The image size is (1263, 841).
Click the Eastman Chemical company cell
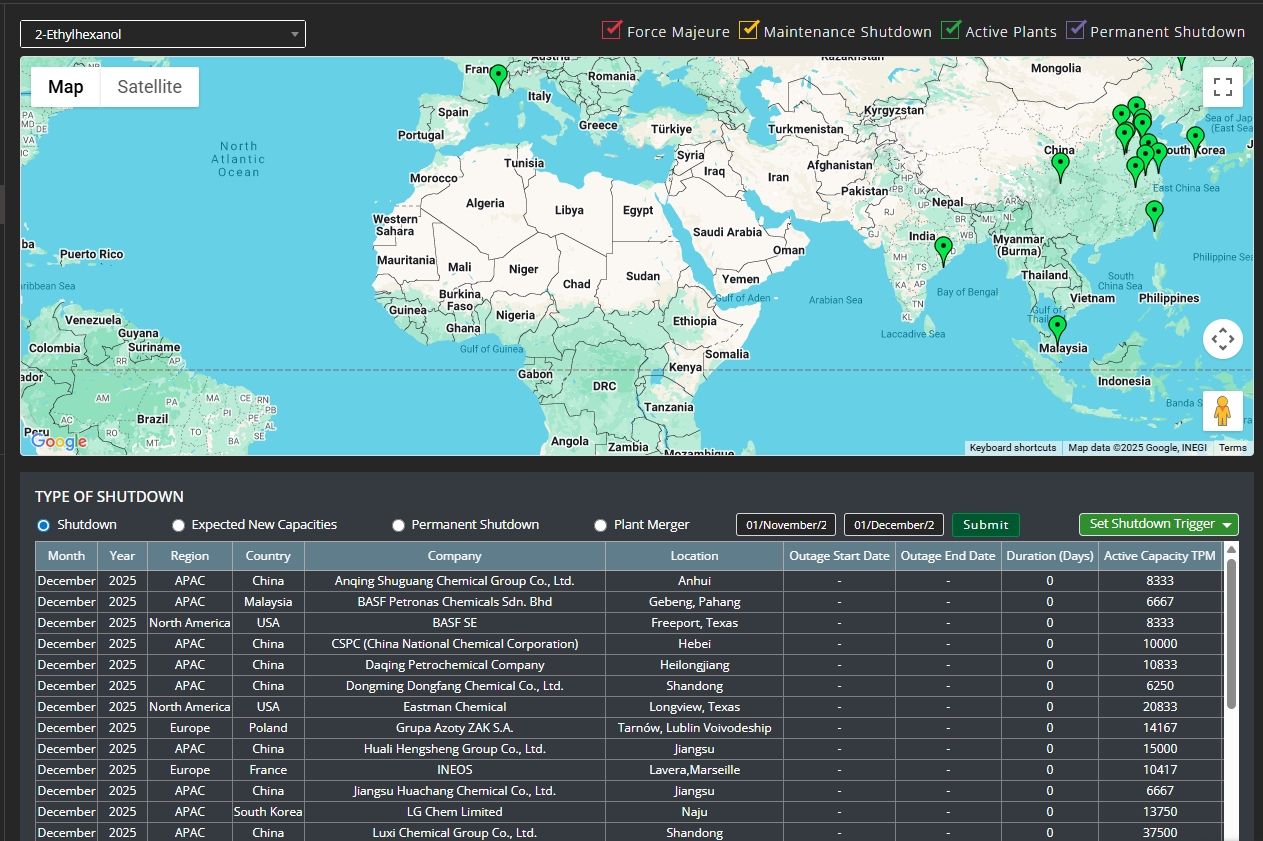coord(455,707)
